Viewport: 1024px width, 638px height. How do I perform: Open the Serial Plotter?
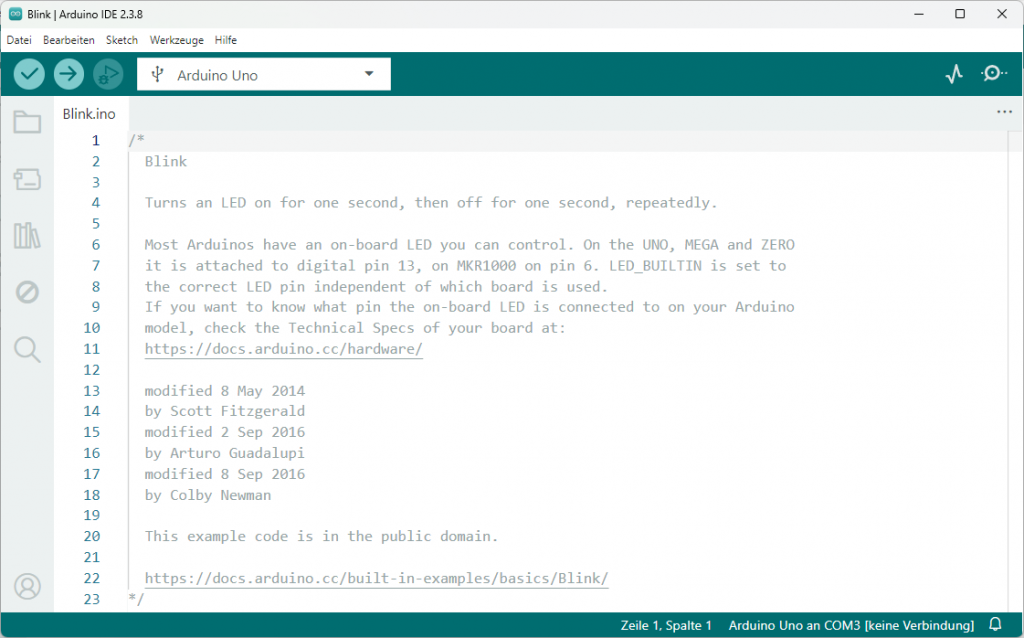click(954, 74)
